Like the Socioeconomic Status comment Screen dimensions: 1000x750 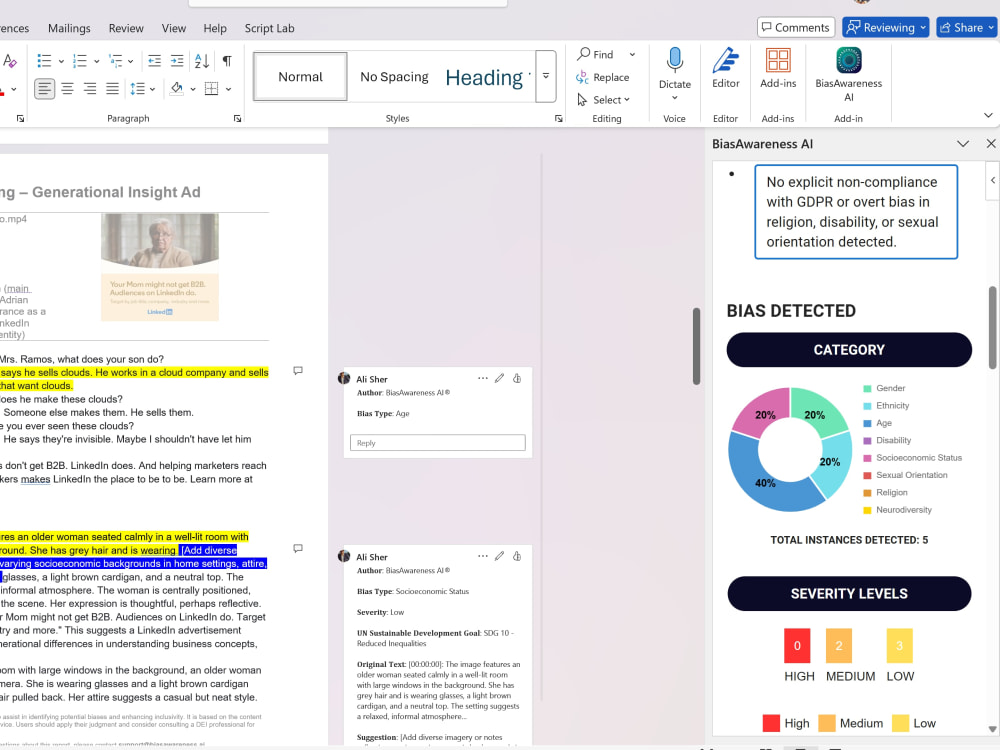click(x=517, y=556)
